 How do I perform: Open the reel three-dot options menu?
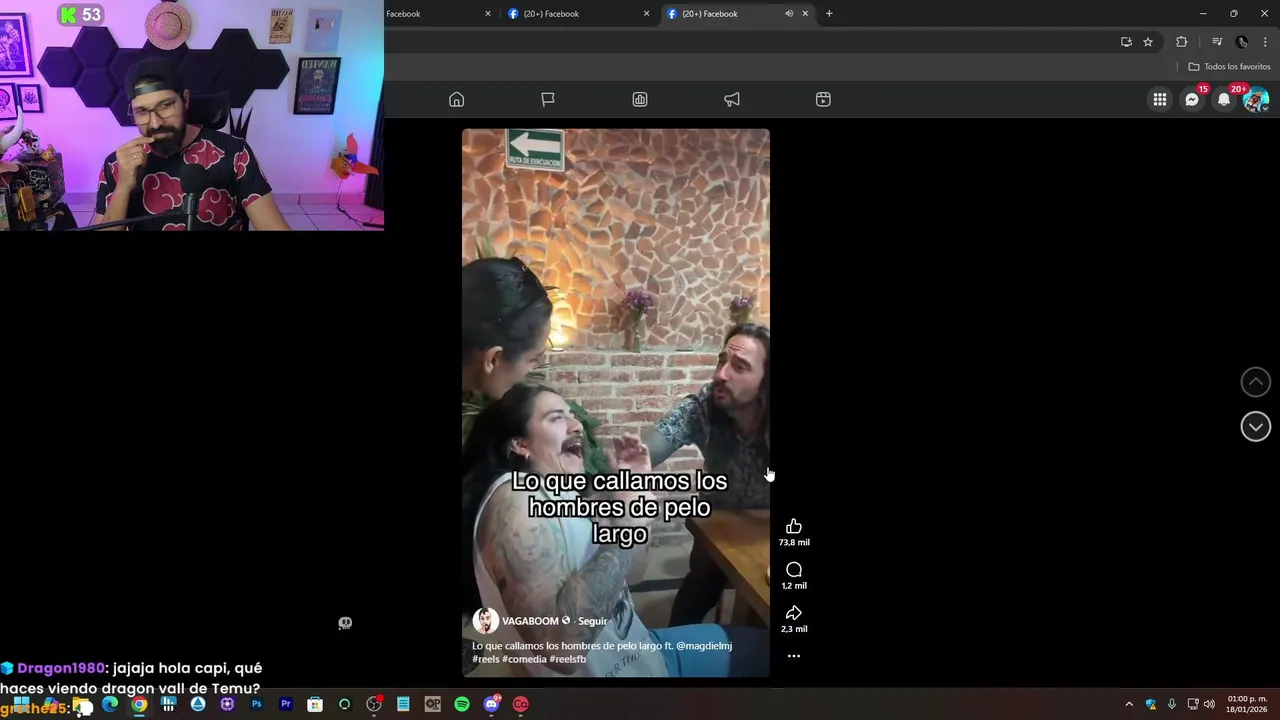pyautogui.click(x=794, y=656)
